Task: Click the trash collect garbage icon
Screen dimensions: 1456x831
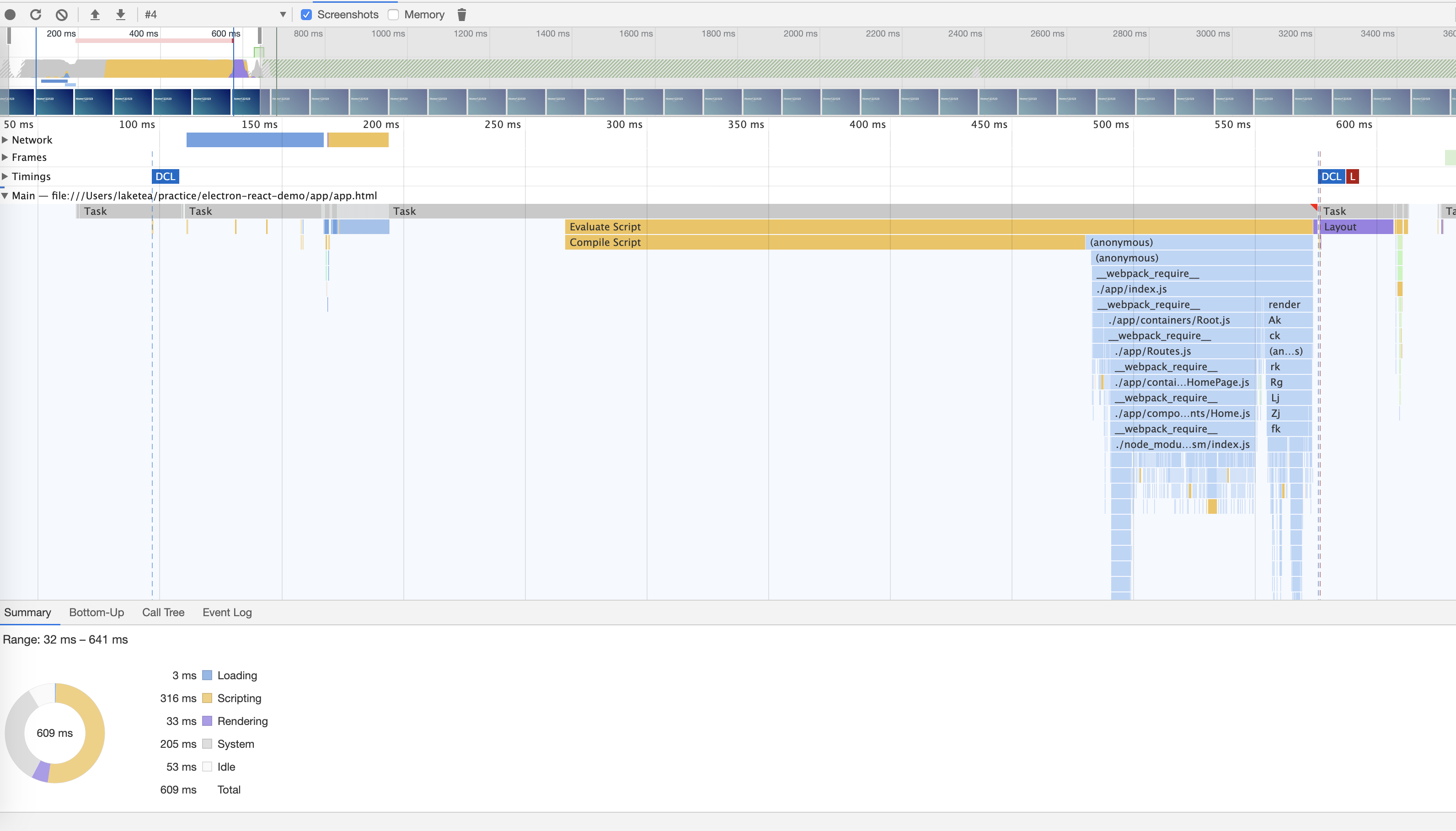Action: pyautogui.click(x=461, y=14)
